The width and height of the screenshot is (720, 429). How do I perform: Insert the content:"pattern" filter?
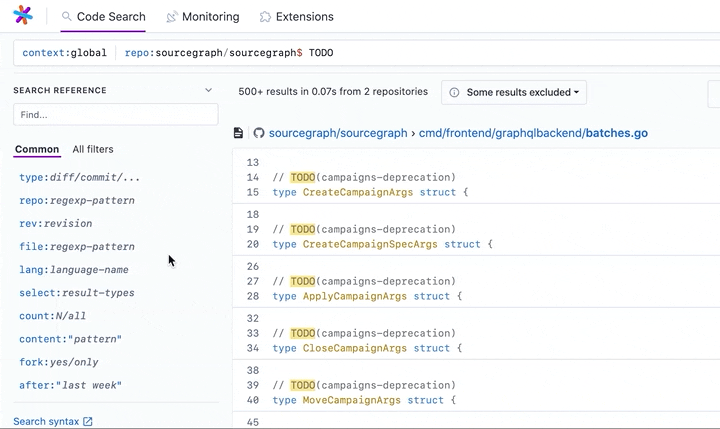click(x=70, y=339)
